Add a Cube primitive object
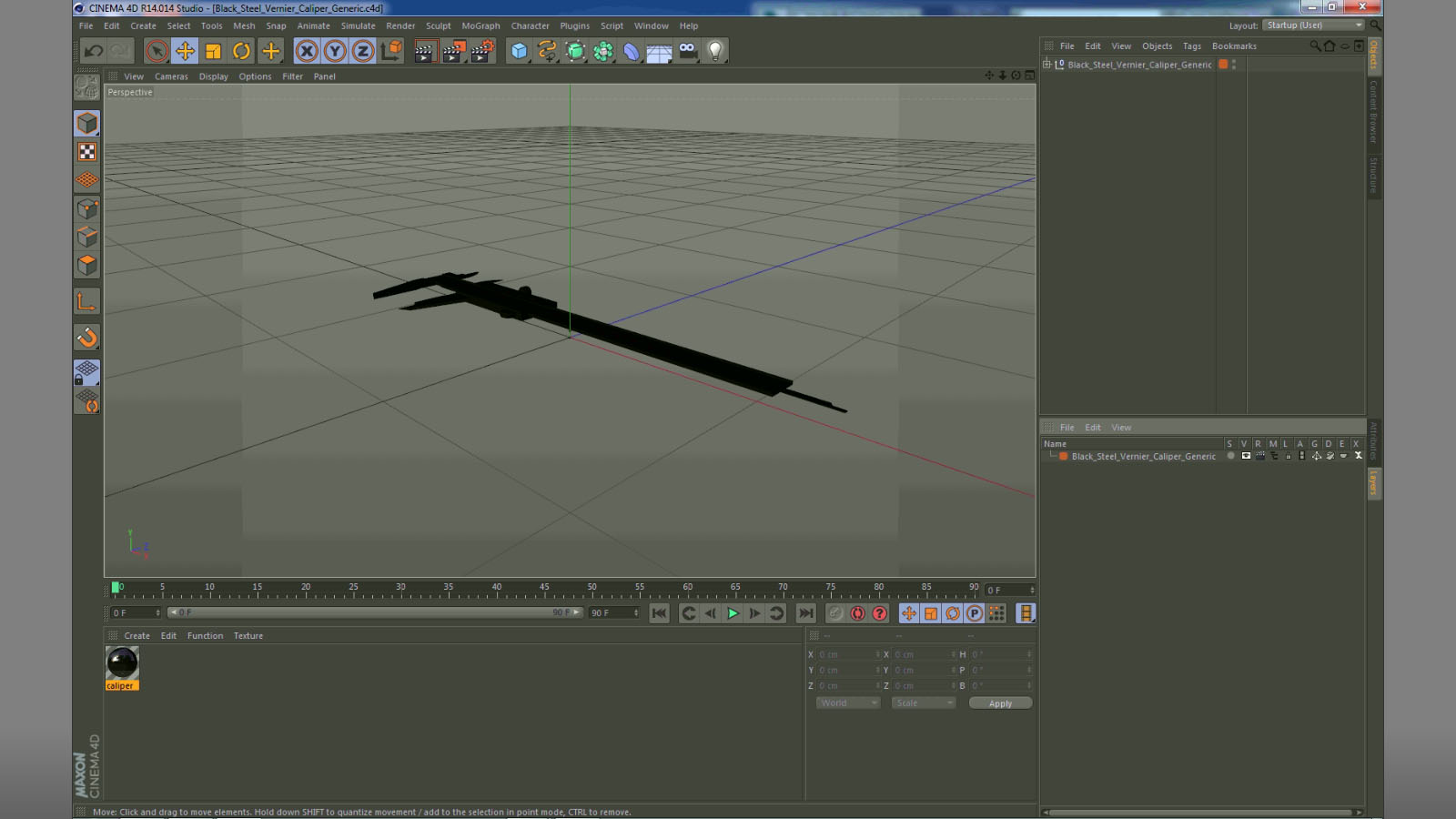The width and height of the screenshot is (1456, 819). coord(519,51)
